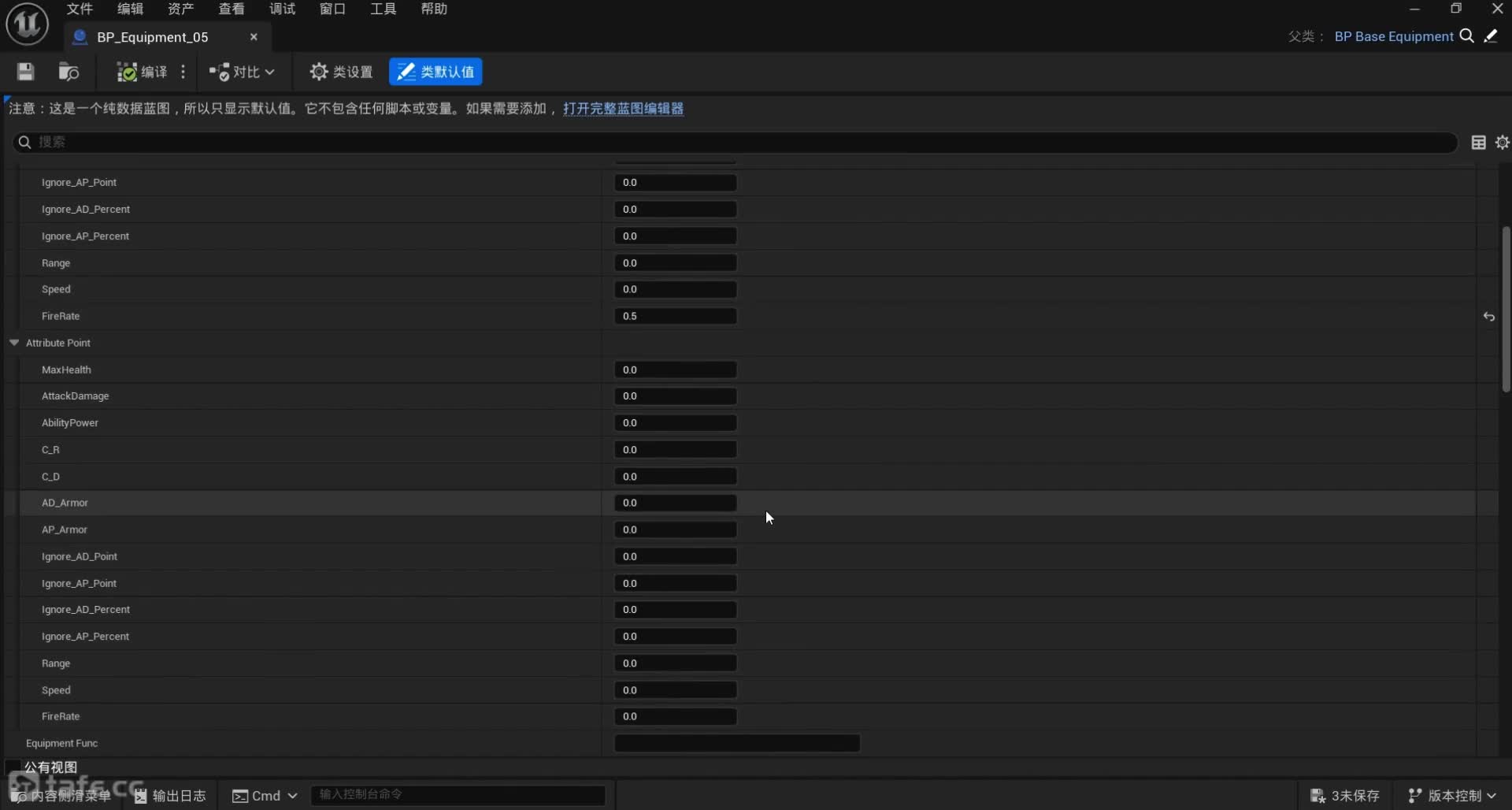Click BP Base Equipment parent class link
Screen dimensions: 1512x810
point(1393,36)
